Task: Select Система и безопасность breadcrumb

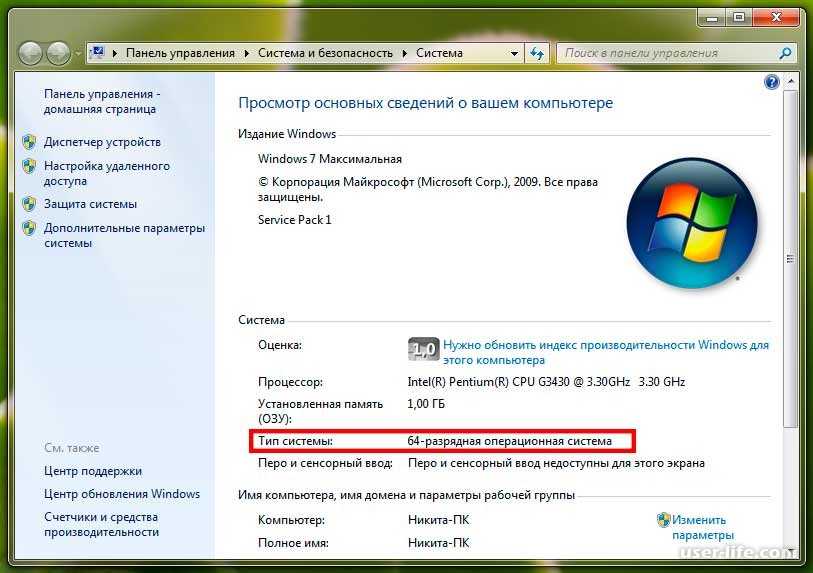Action: (x=326, y=53)
